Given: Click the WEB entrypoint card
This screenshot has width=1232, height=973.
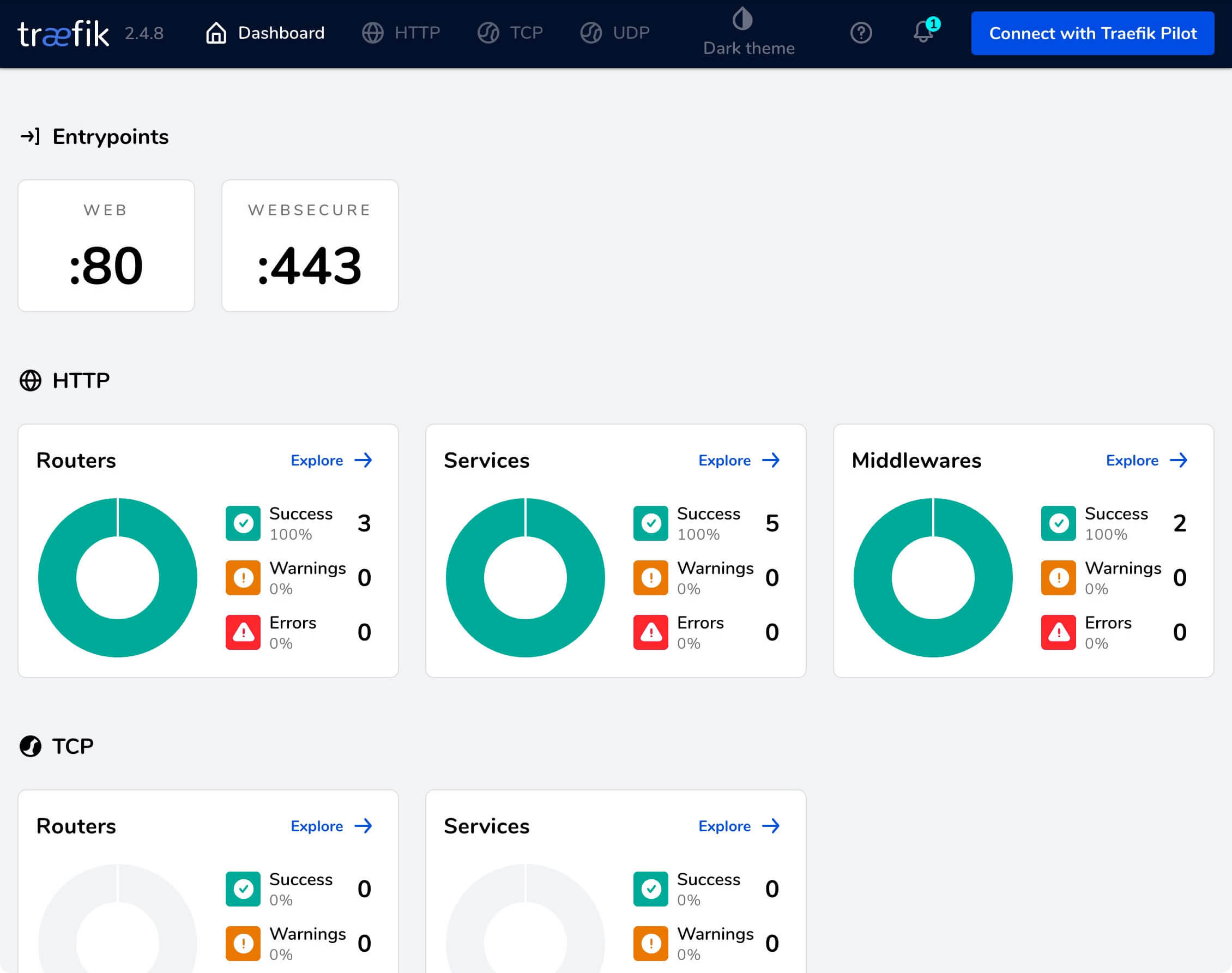Looking at the screenshot, I should coord(106,245).
